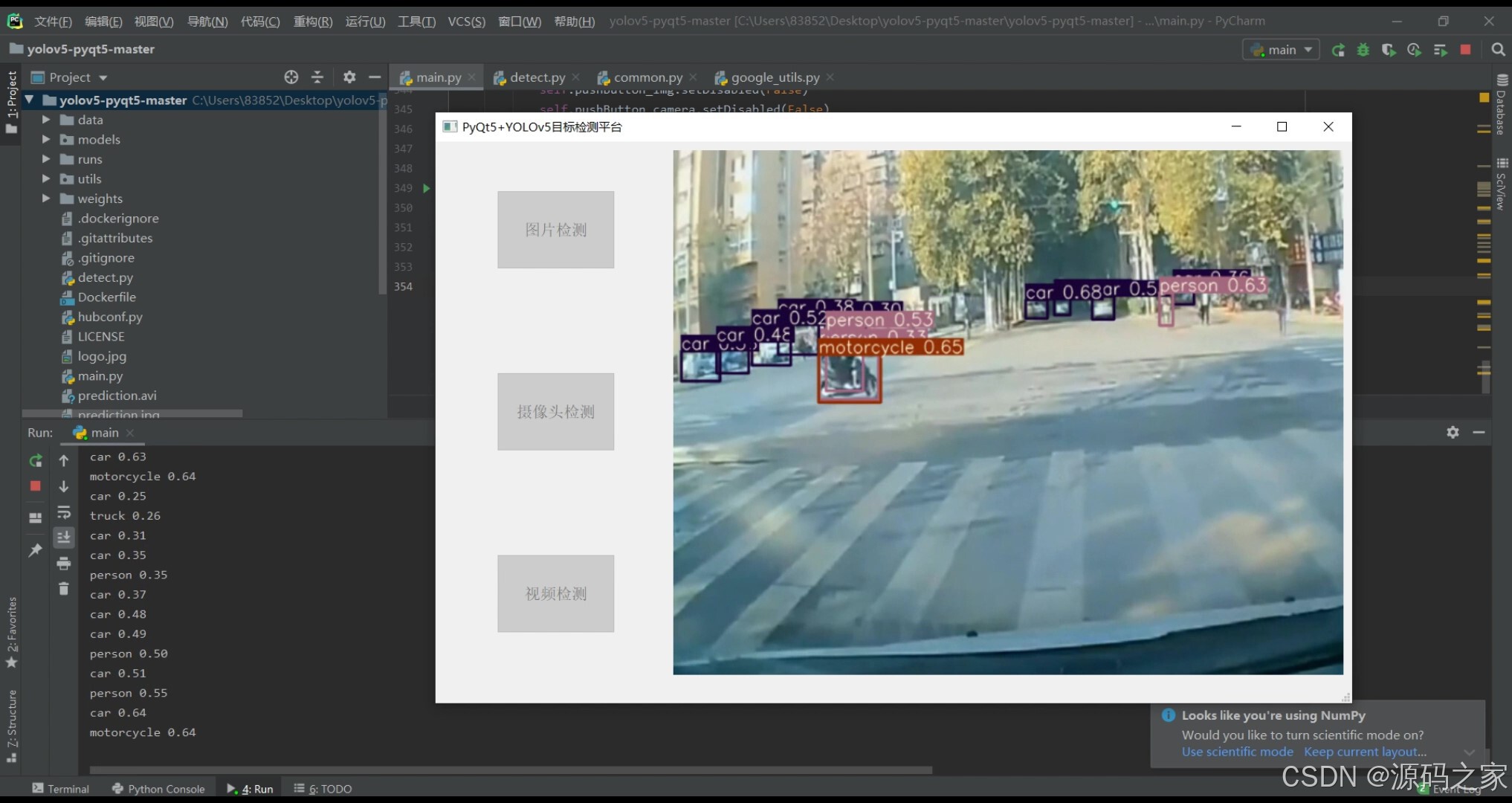1512x803 pixels.
Task: Open Project panel settings gear
Action: point(349,77)
